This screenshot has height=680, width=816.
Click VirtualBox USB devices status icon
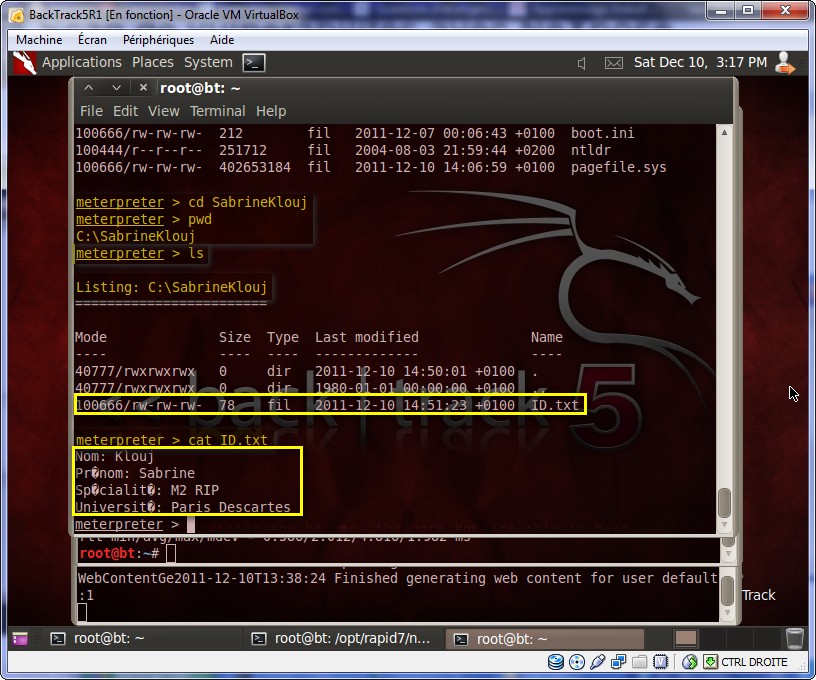597,662
